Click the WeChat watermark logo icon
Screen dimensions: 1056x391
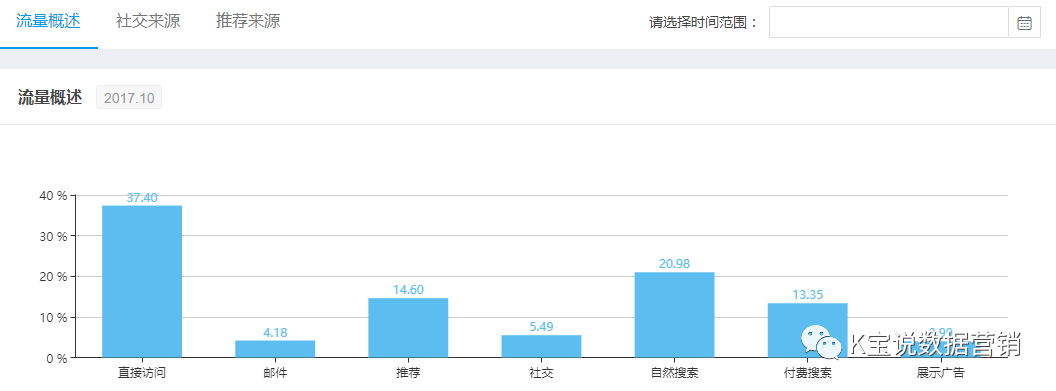tap(821, 342)
